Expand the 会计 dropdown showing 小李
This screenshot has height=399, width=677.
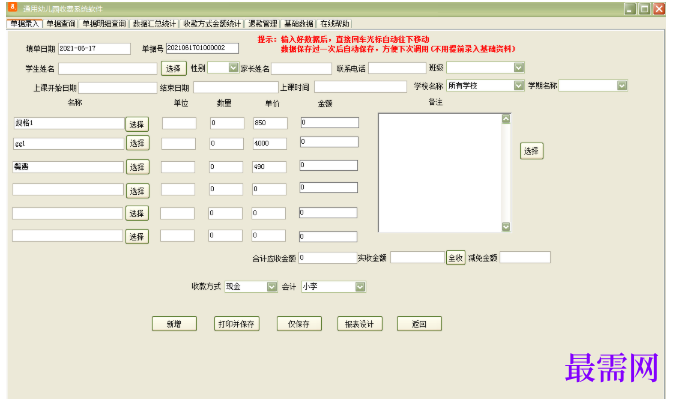pos(360,287)
